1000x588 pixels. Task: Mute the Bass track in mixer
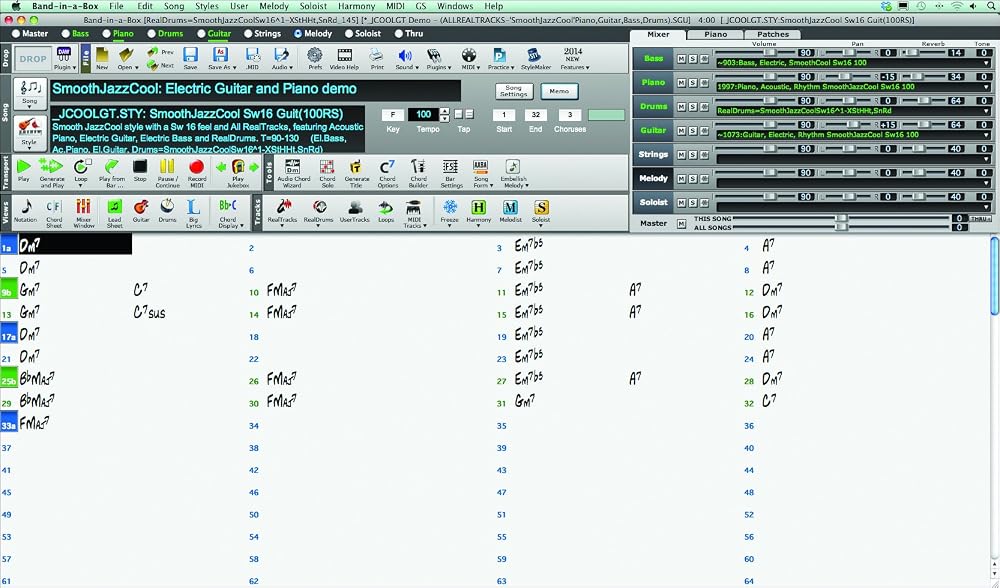coord(681,59)
